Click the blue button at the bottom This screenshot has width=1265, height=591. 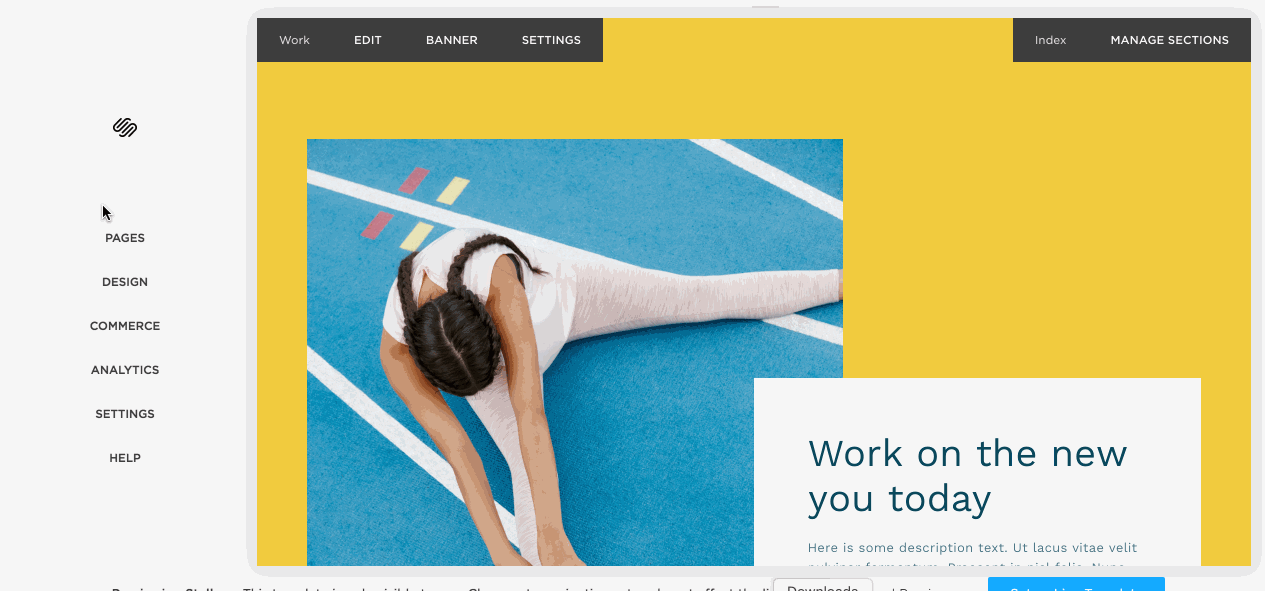[x=1076, y=584]
